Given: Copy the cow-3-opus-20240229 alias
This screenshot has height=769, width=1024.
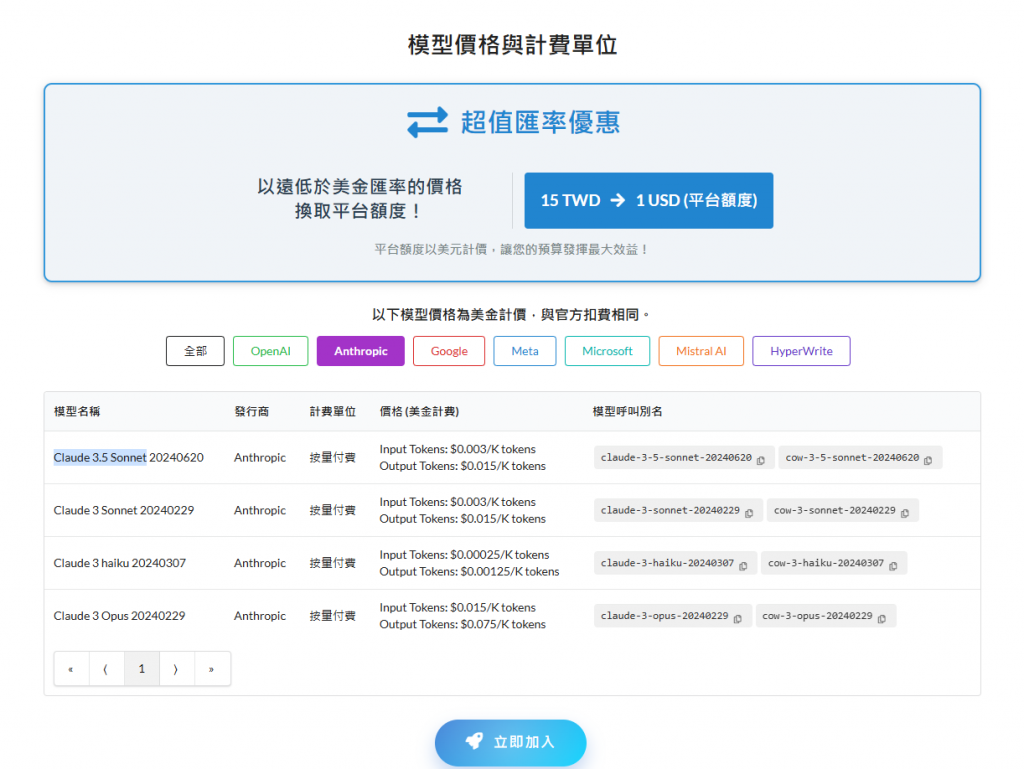Looking at the screenshot, I should pos(882,619).
